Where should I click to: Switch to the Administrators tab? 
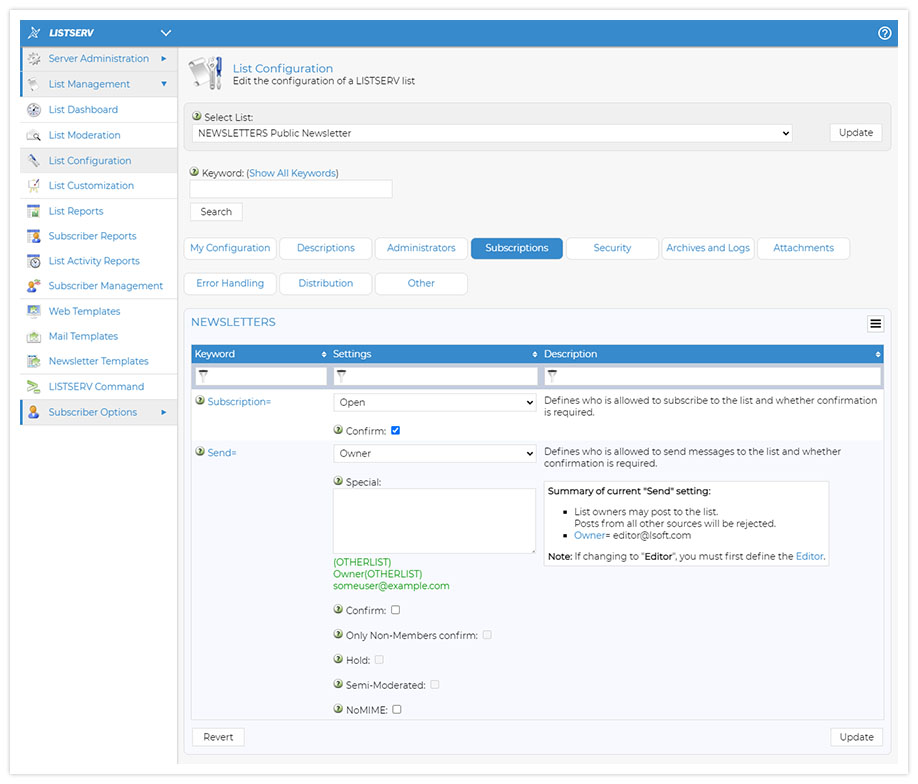click(421, 248)
